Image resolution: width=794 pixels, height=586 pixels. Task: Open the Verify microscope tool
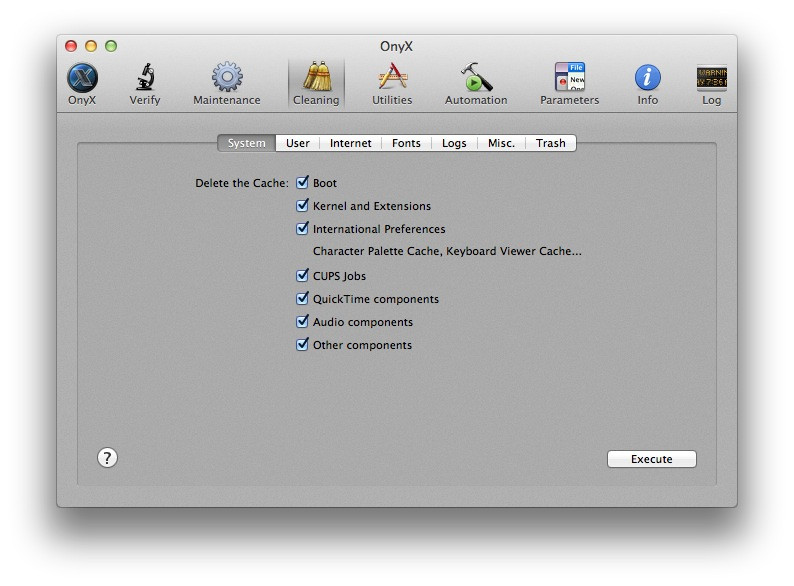click(x=145, y=84)
